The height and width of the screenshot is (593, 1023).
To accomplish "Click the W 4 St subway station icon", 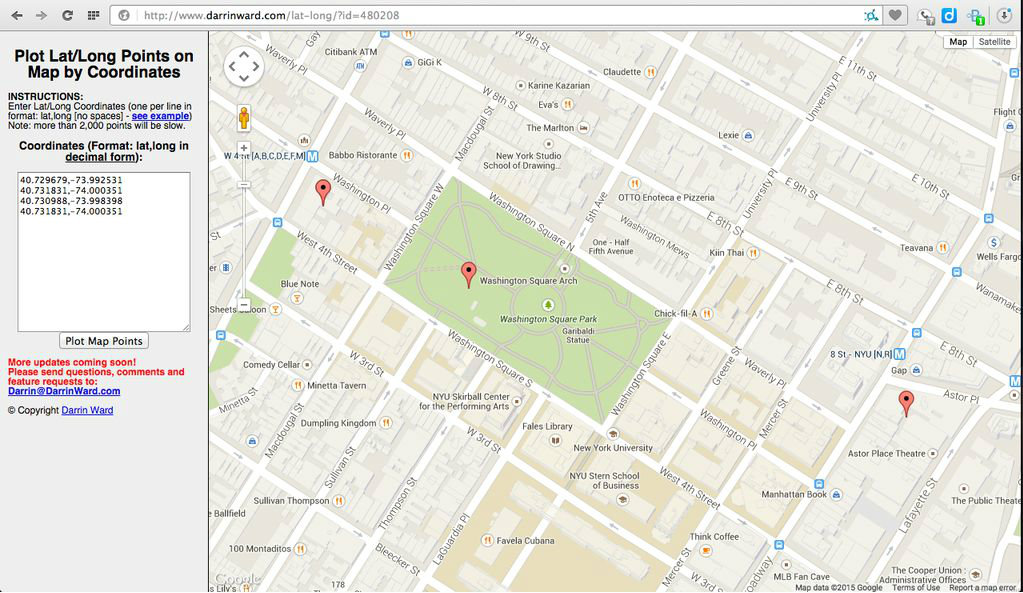I will tap(313, 156).
